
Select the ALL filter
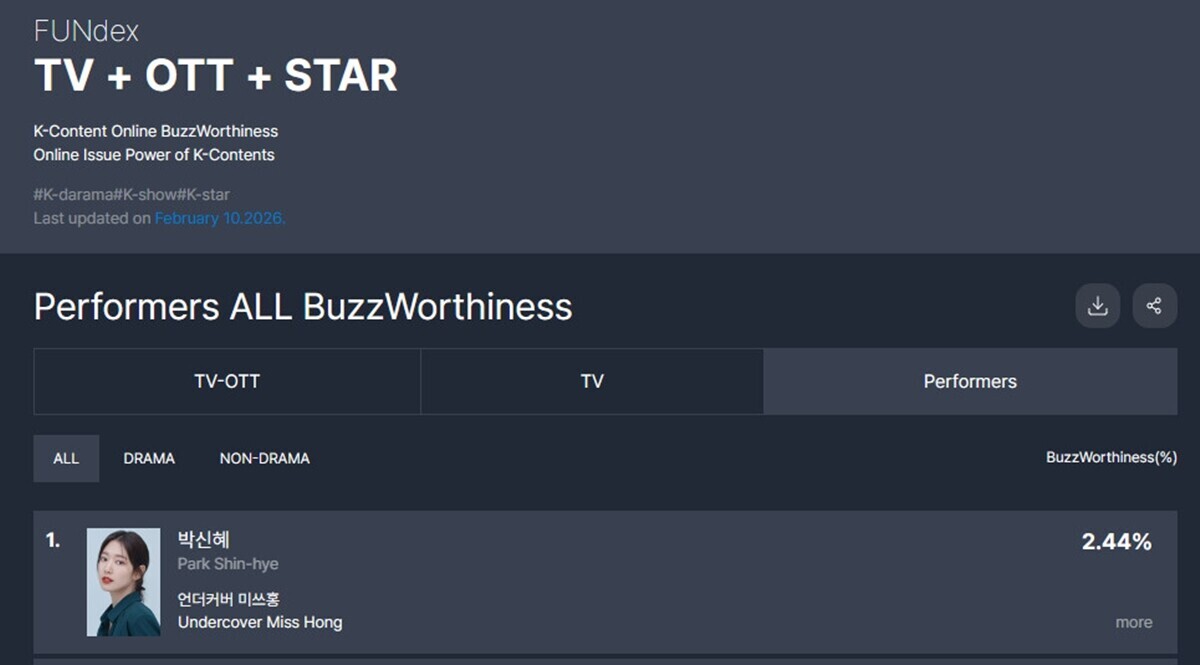[x=66, y=458]
